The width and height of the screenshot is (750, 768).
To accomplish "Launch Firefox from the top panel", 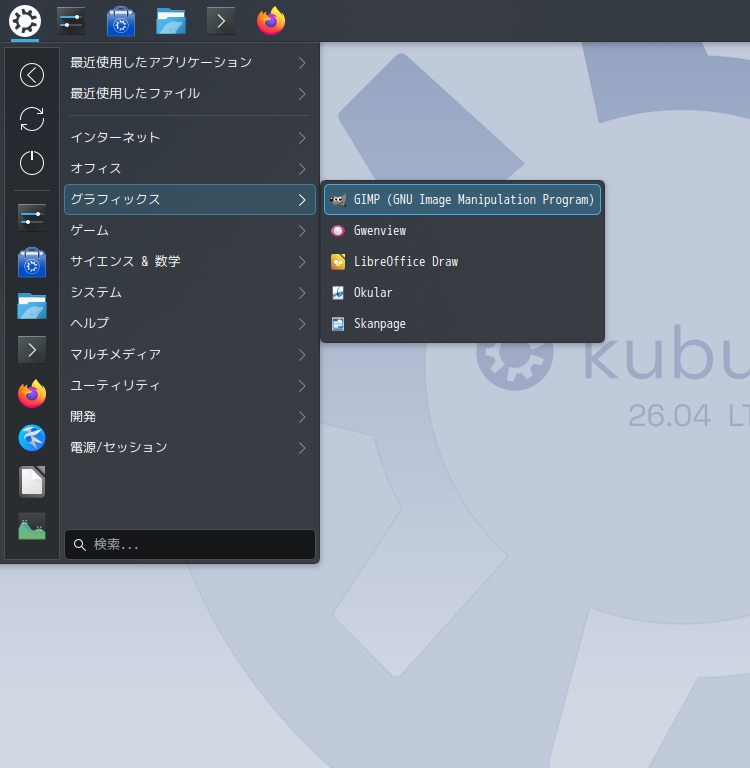I will pyautogui.click(x=271, y=21).
